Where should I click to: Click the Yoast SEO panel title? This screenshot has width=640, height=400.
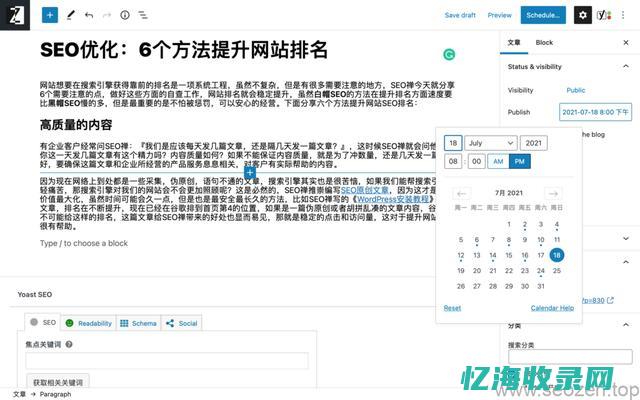(35, 294)
